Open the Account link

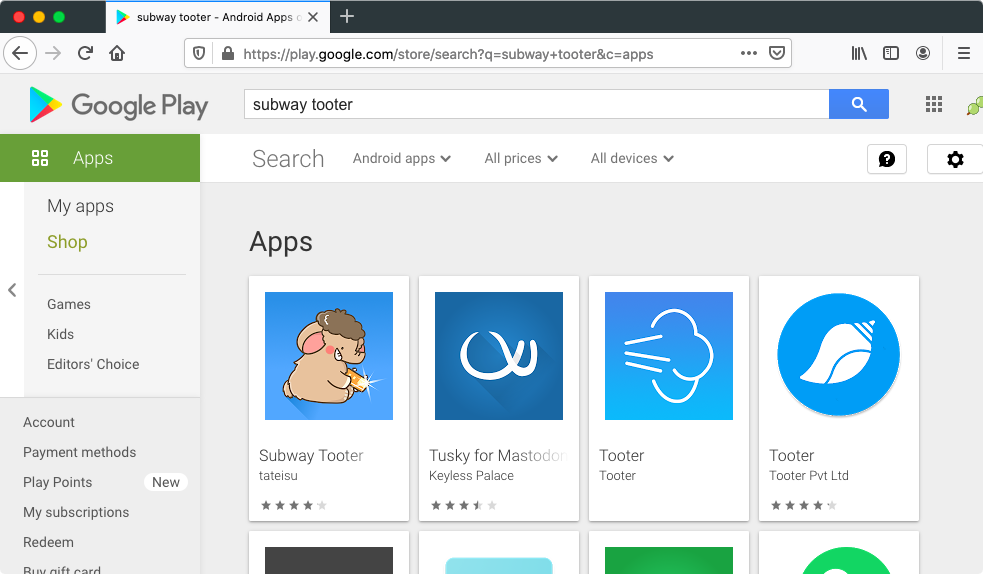(49, 422)
